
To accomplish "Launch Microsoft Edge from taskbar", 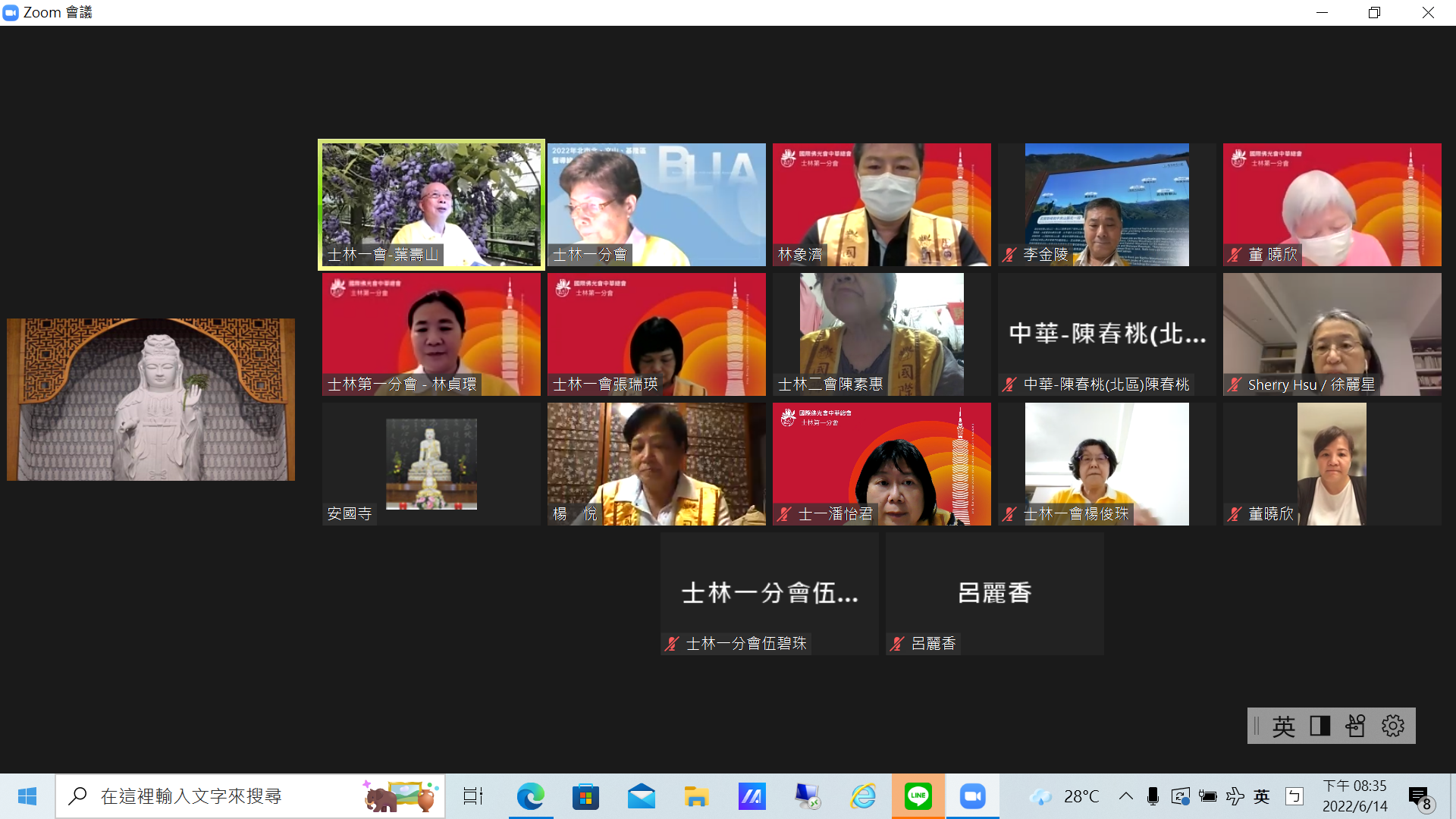I will 530,796.
